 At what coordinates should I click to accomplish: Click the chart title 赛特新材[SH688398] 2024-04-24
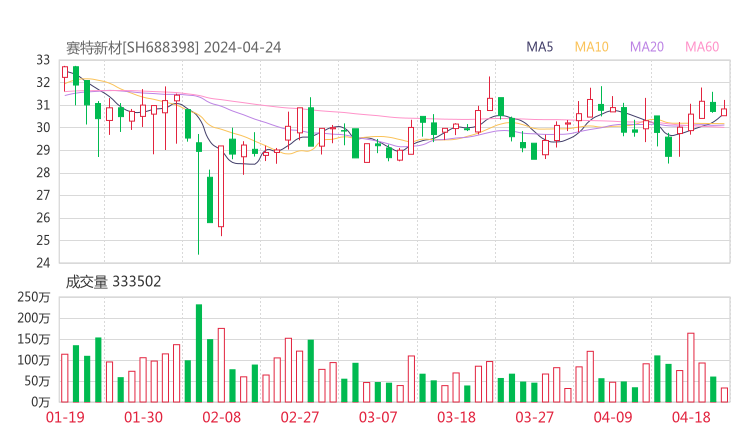click(x=173, y=47)
